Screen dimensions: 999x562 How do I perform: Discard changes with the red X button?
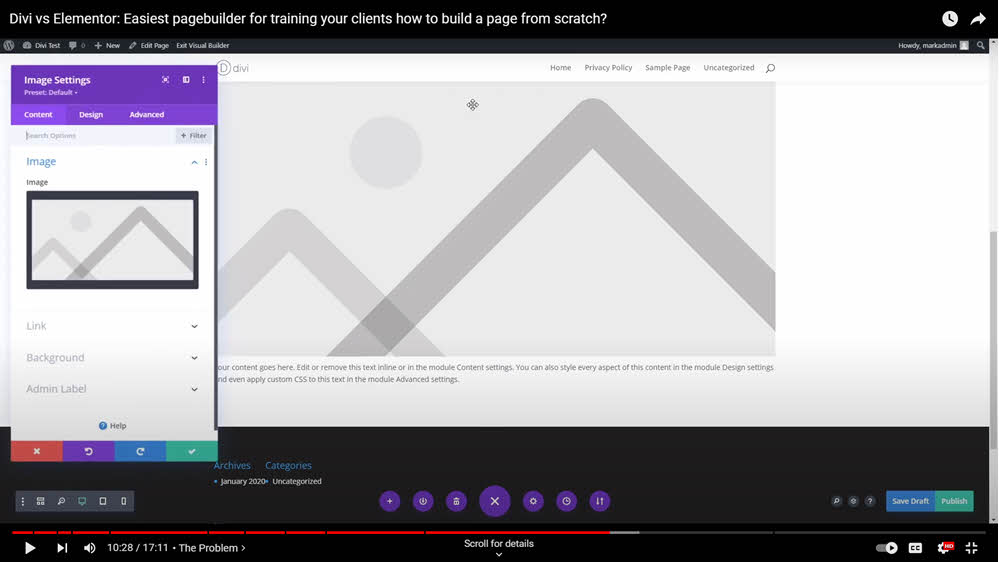37,451
